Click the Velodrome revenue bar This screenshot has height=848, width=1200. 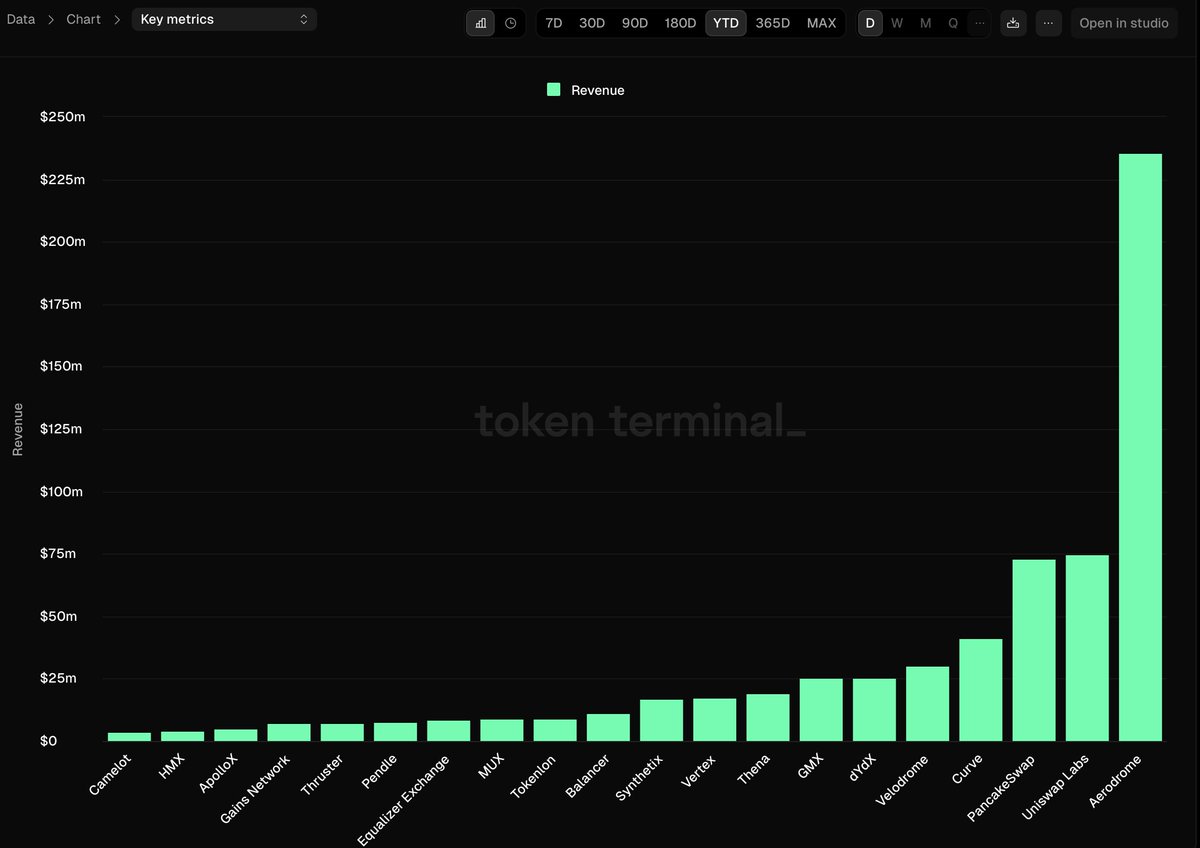(928, 704)
